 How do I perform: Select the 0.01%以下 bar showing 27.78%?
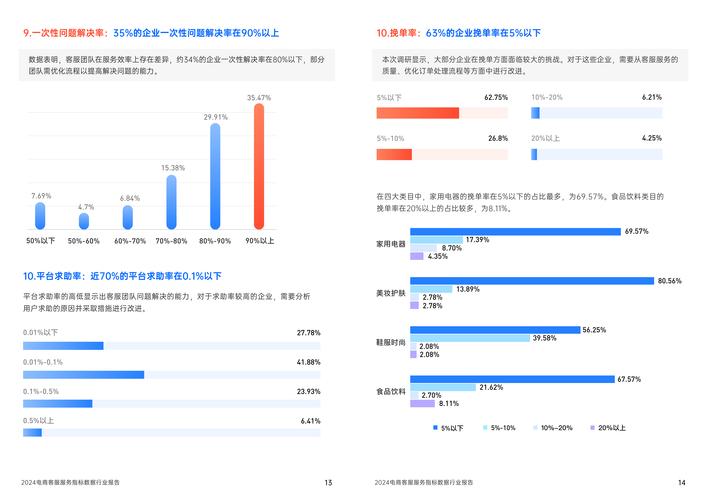click(63, 346)
